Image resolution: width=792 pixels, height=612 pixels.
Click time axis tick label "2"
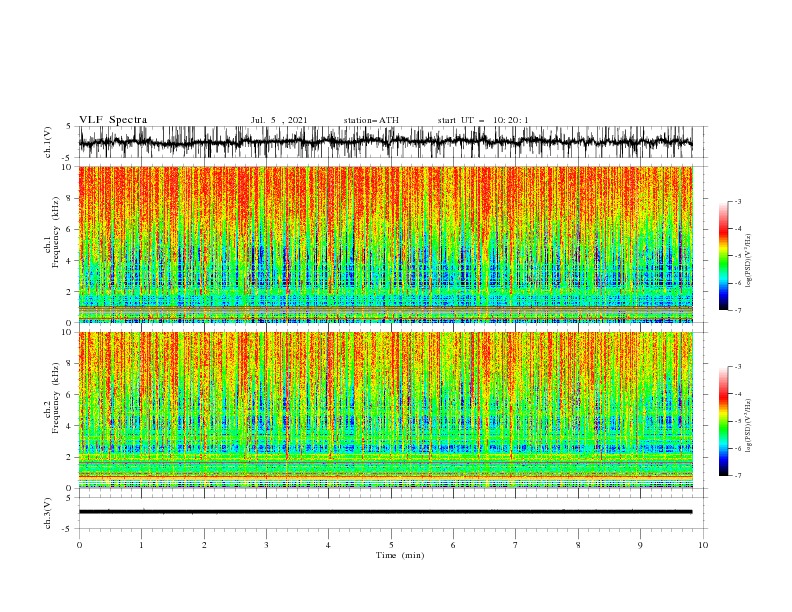(x=204, y=545)
